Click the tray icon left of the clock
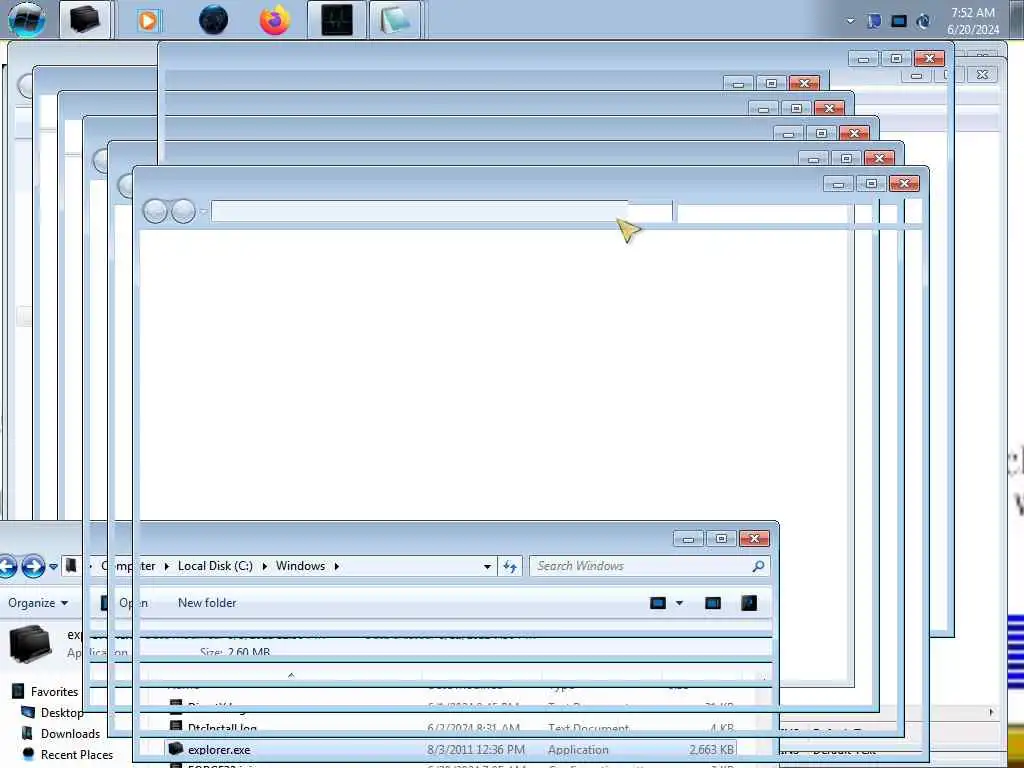The image size is (1024, 768). (x=923, y=21)
